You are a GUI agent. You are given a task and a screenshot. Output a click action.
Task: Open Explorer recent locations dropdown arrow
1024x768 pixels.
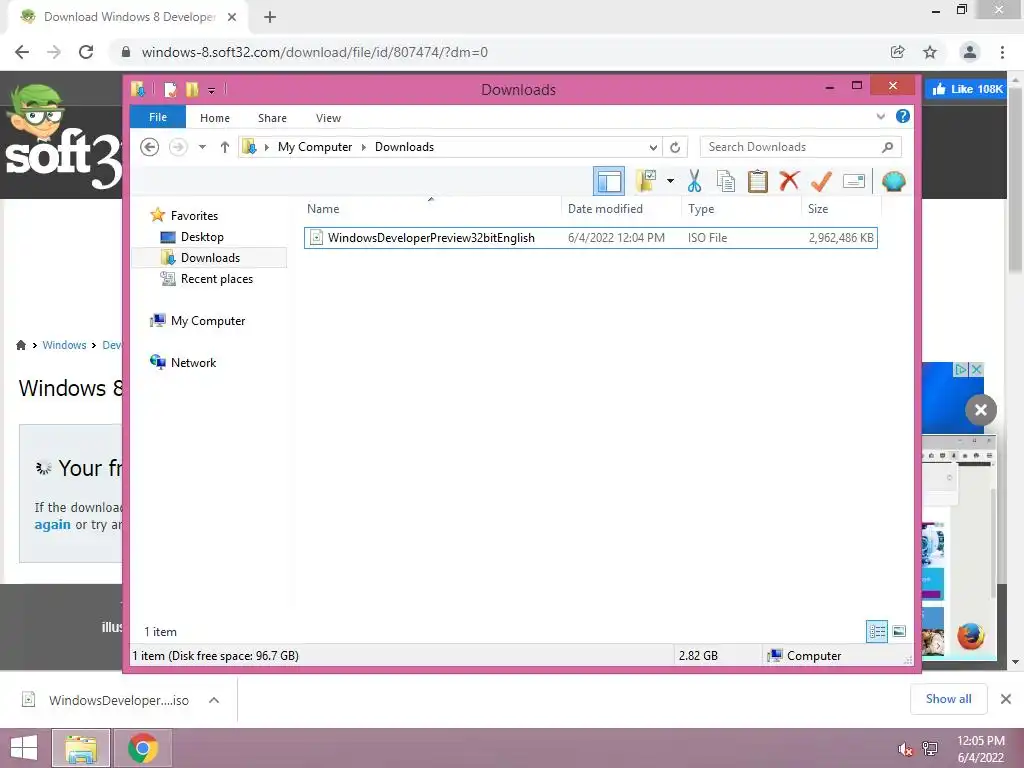point(202,147)
